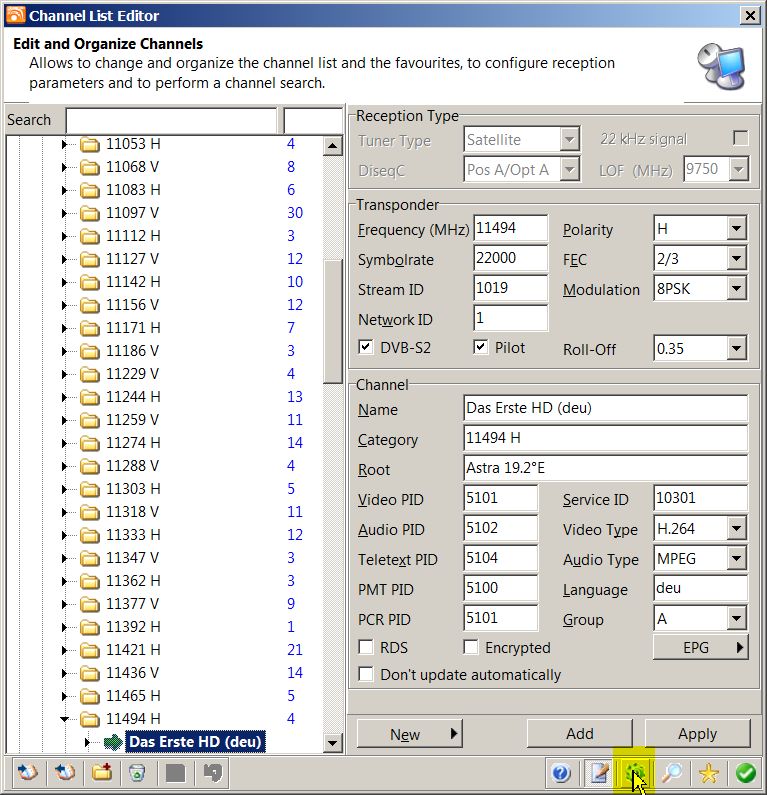Viewport: 767px width, 795px height.
Task: Open the Modulation dropdown showing 8PSK
Action: tap(736, 289)
